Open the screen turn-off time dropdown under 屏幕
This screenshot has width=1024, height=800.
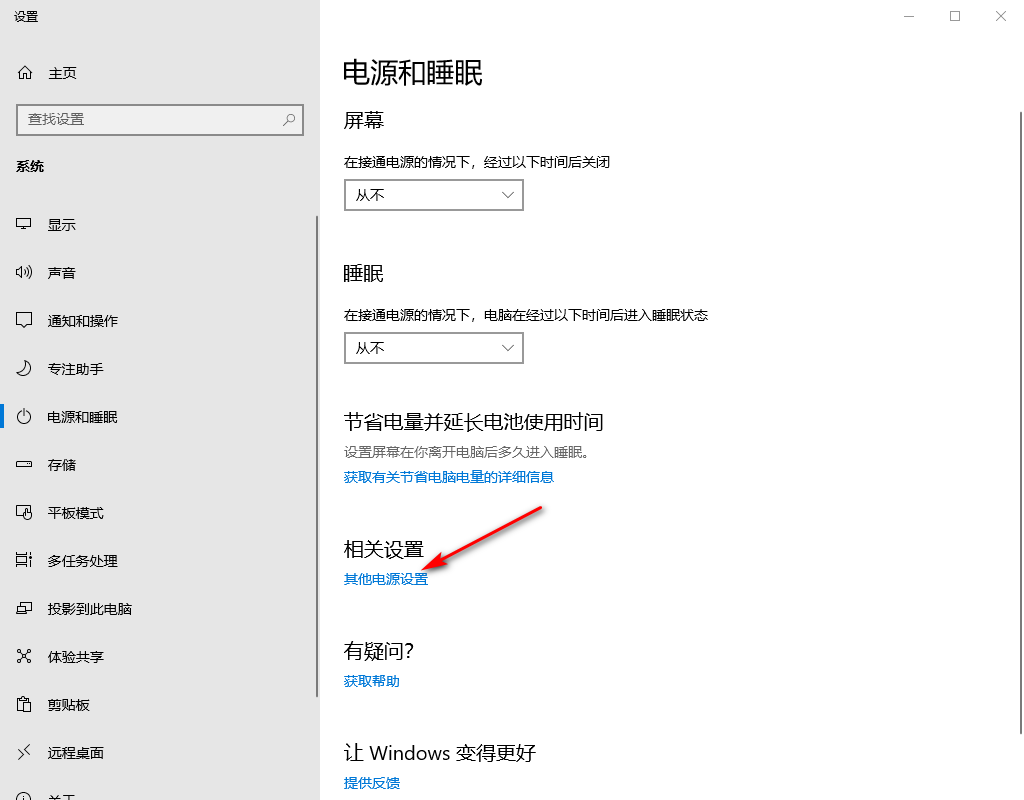433,195
